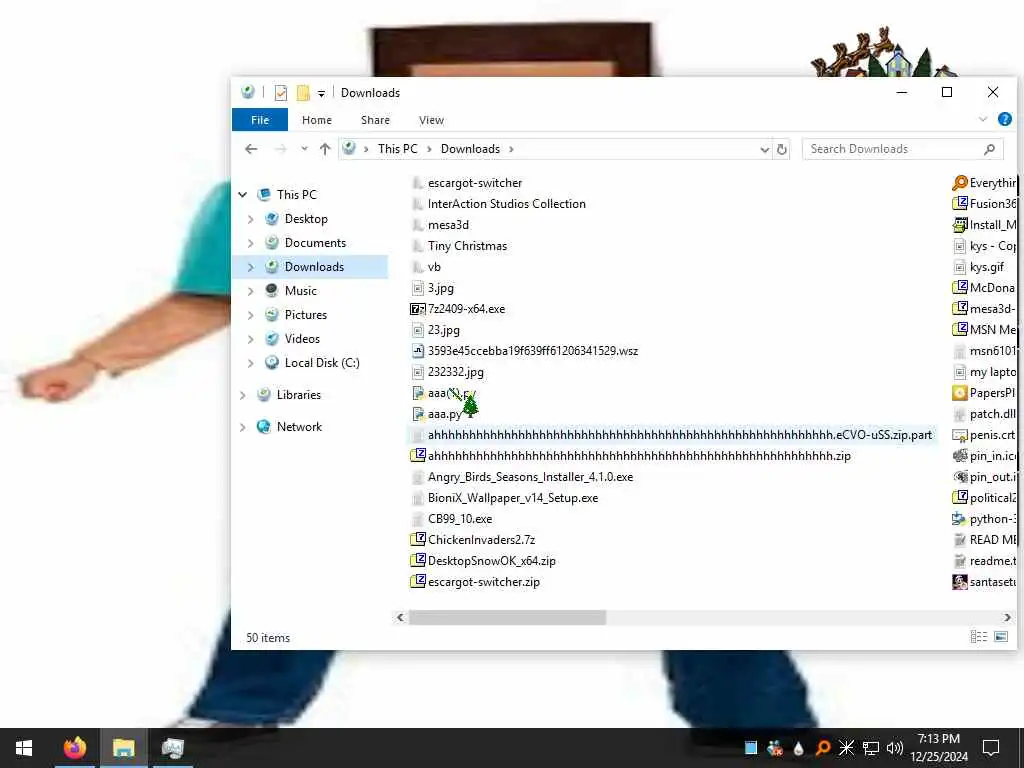Click the ahhhh....zip archive icon

coord(418,455)
